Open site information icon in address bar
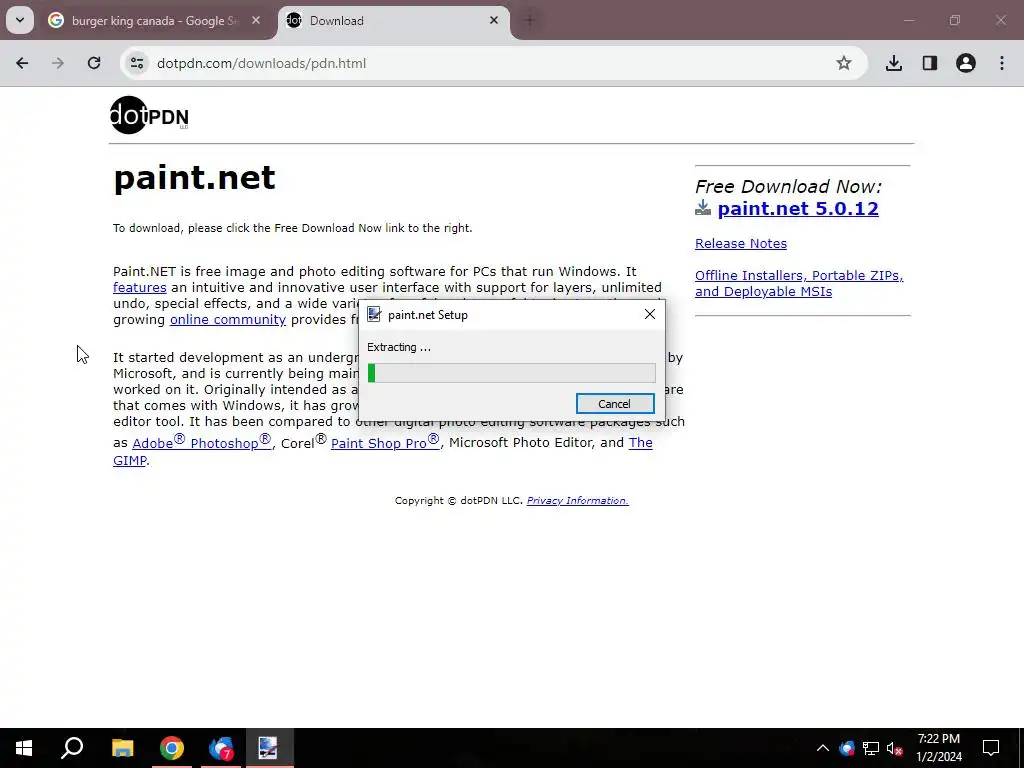This screenshot has height=768, width=1024. click(x=137, y=63)
